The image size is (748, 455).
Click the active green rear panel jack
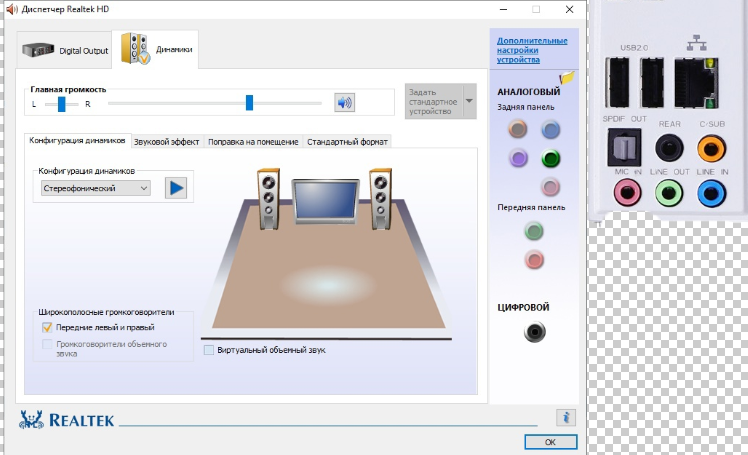(551, 158)
